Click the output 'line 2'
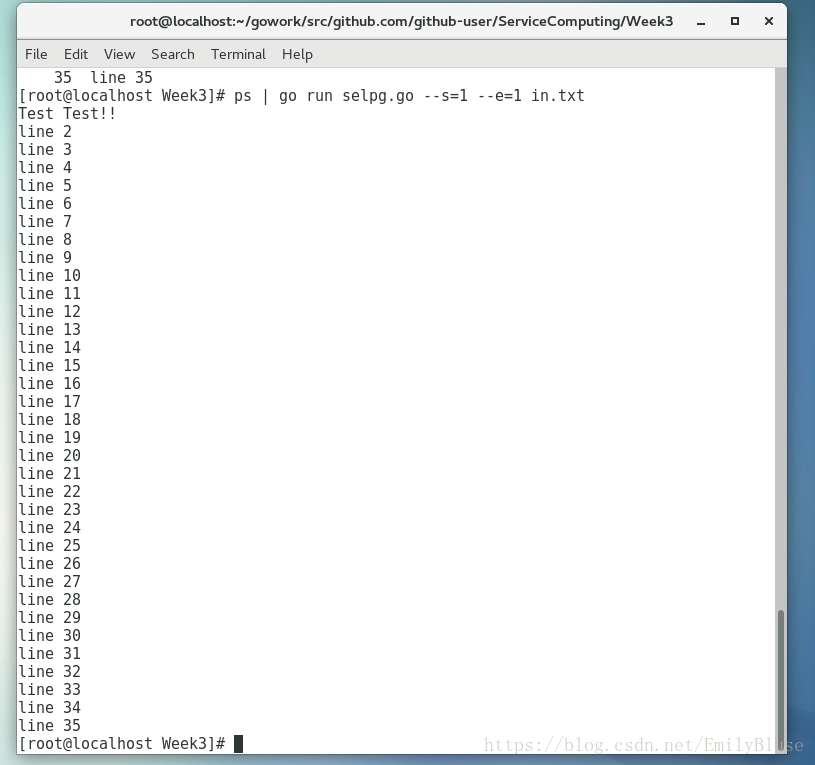Image resolution: width=815 pixels, height=765 pixels. 45,131
